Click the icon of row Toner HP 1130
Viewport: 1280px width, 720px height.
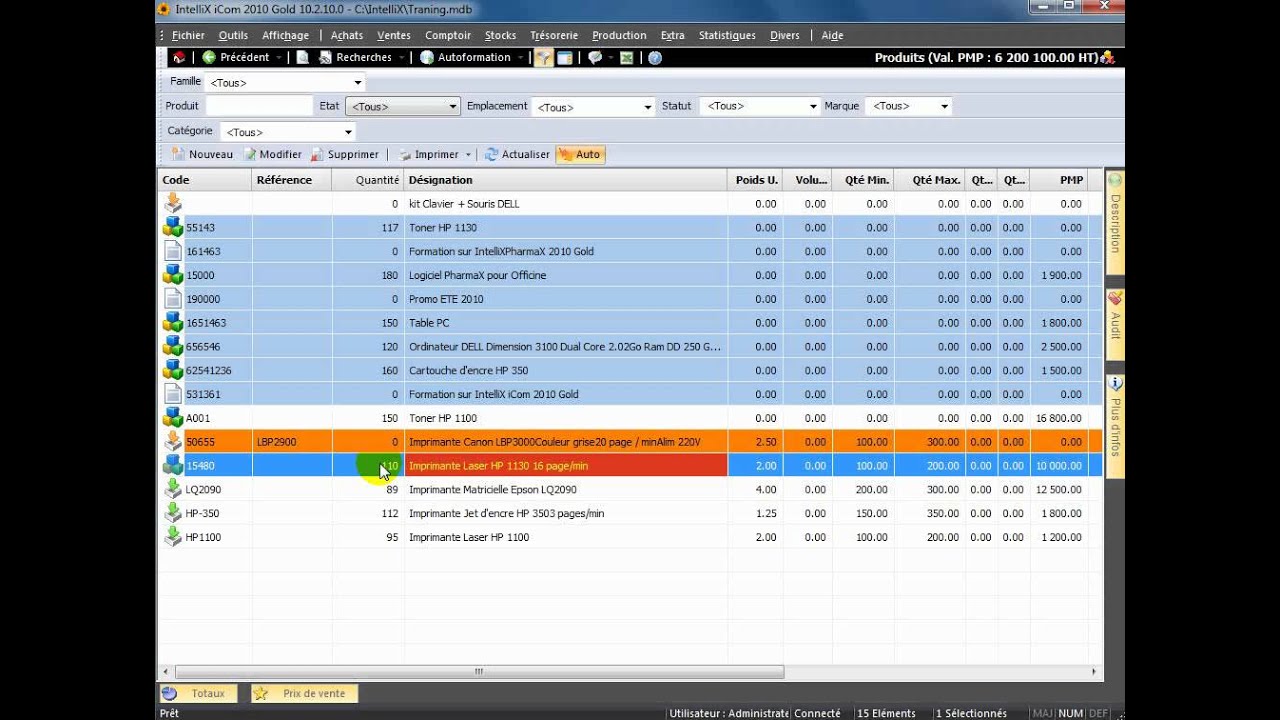click(173, 227)
